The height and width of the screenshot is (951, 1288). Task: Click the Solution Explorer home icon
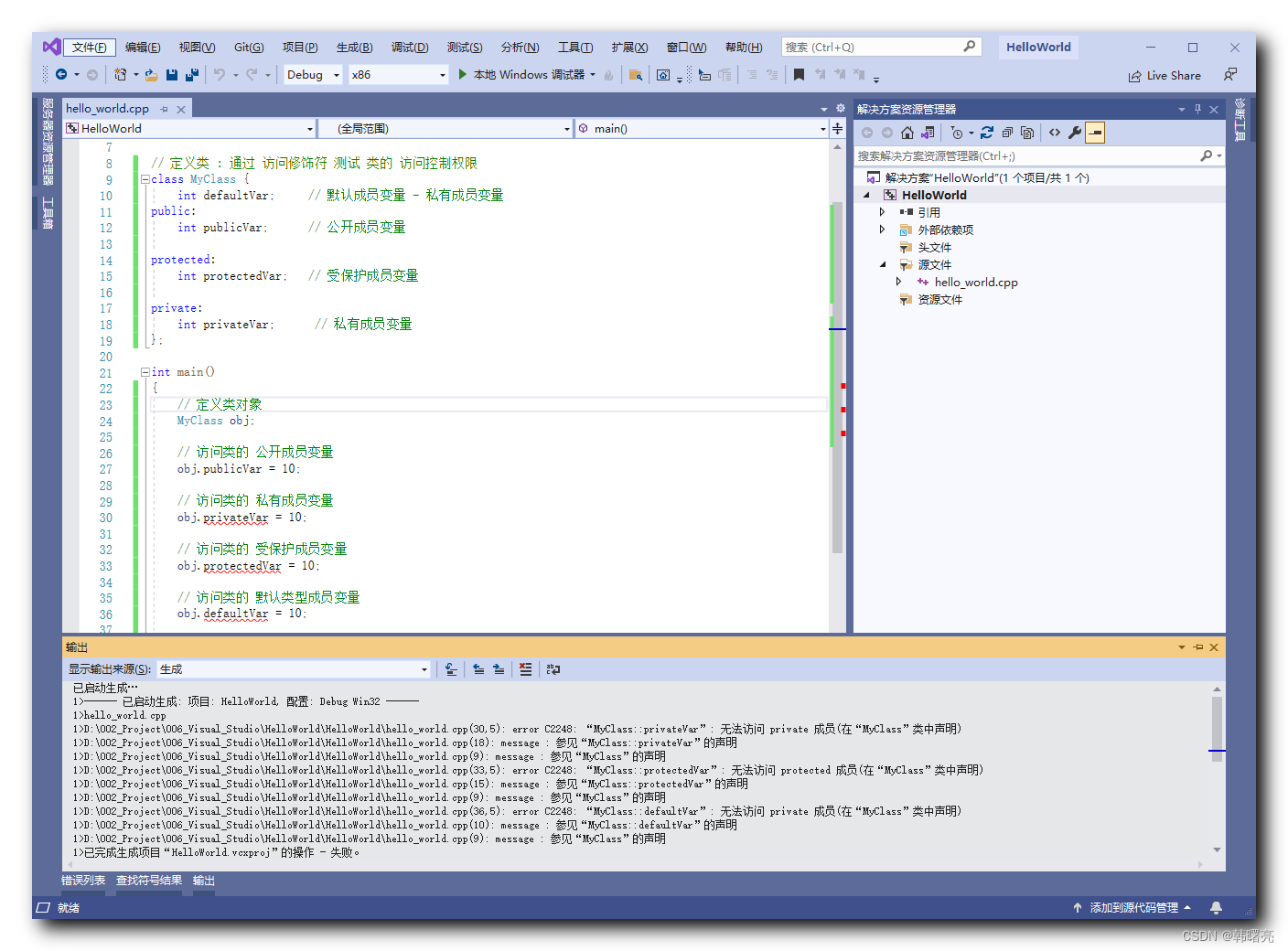pos(907,133)
